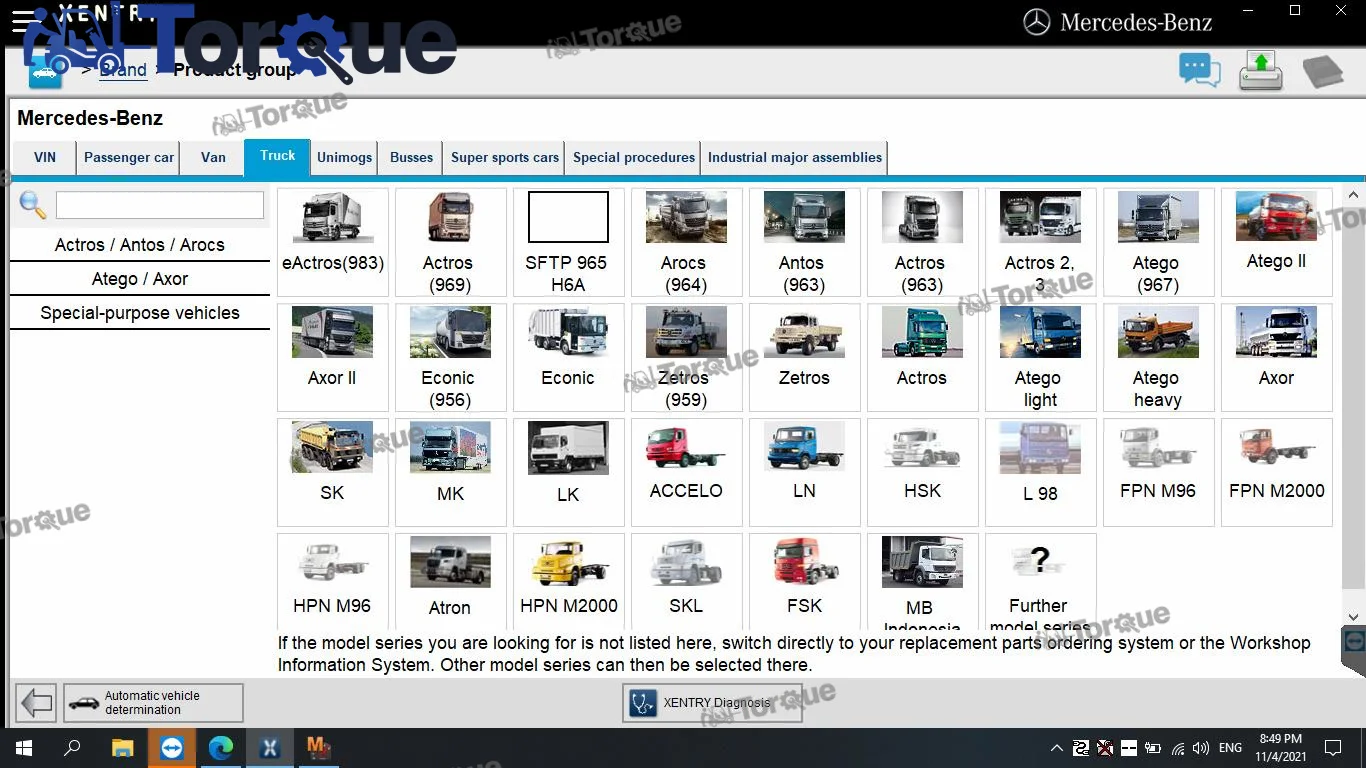Open the notification center icon
Screen dimensions: 1366x768
click(1332, 747)
